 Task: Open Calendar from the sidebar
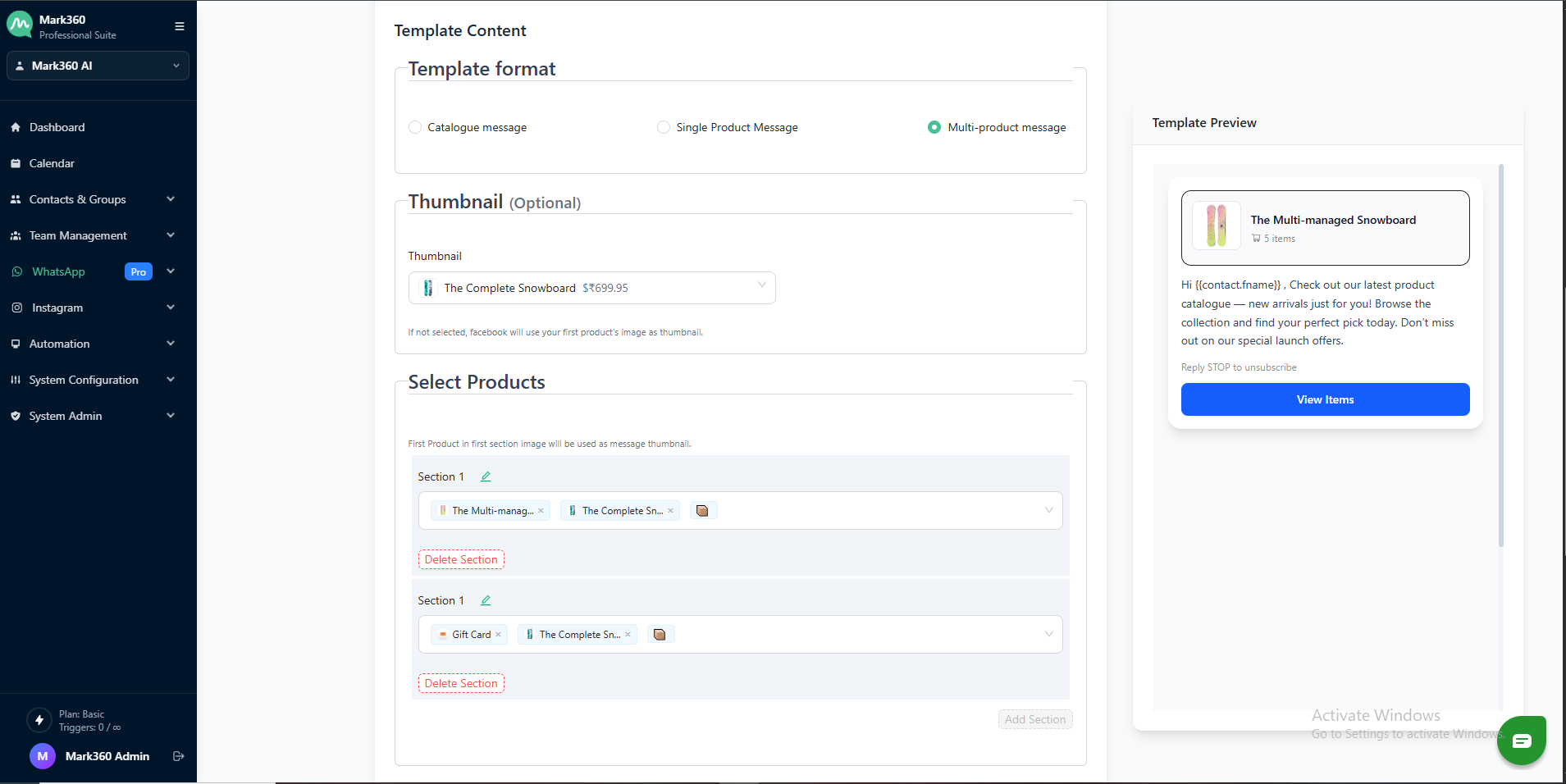(x=52, y=163)
